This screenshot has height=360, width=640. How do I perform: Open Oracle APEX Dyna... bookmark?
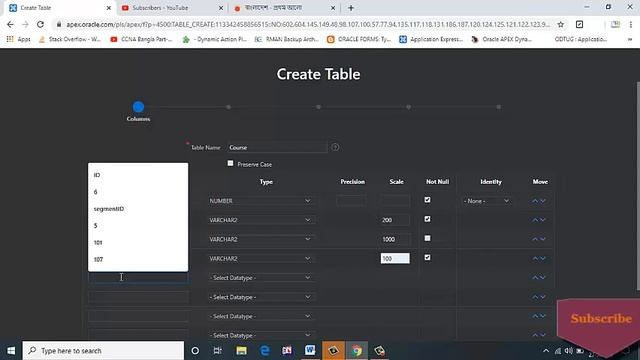click(501, 39)
